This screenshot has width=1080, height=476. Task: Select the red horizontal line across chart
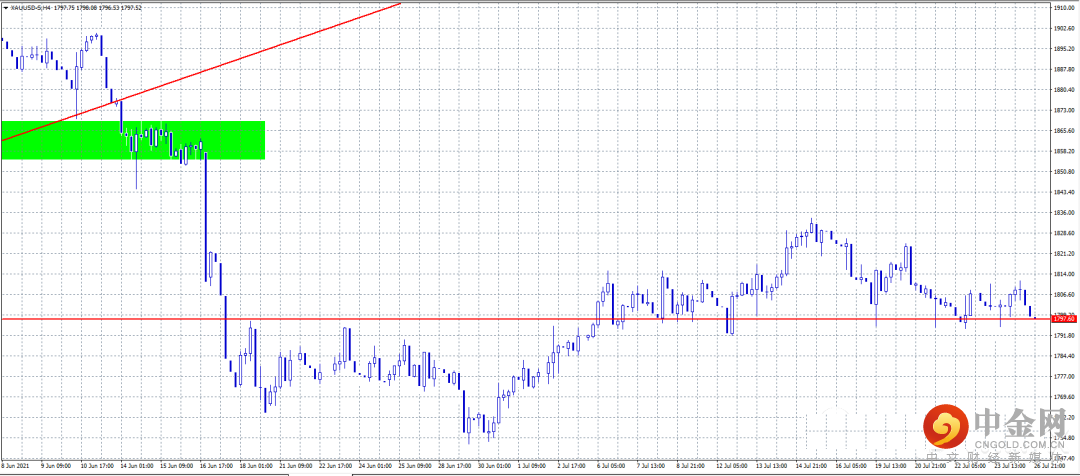click(526, 319)
